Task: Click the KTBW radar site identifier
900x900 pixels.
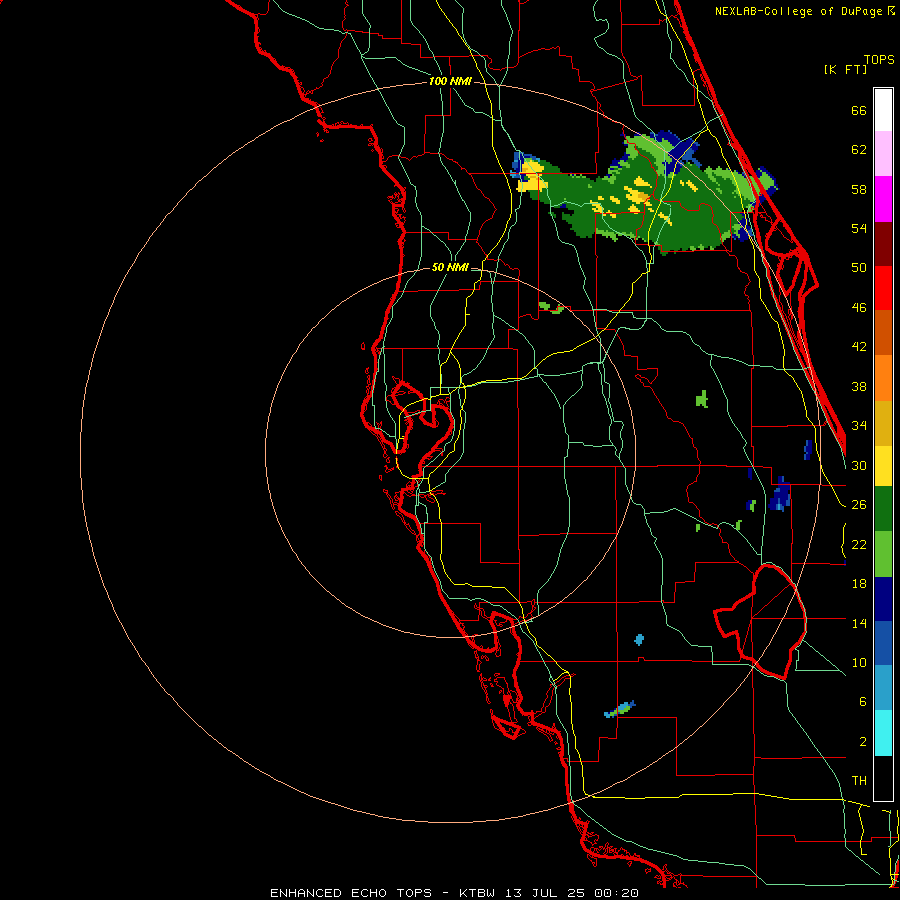Action: tap(479, 893)
